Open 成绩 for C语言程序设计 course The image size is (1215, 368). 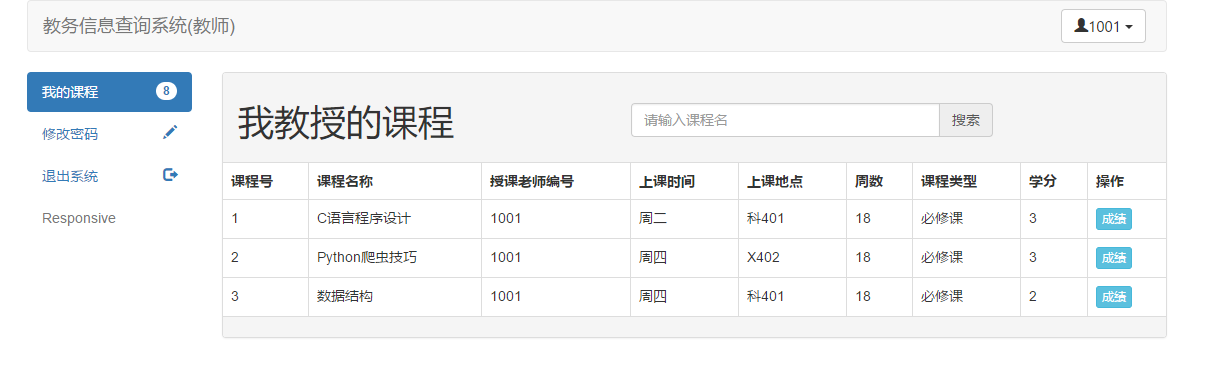(1114, 219)
